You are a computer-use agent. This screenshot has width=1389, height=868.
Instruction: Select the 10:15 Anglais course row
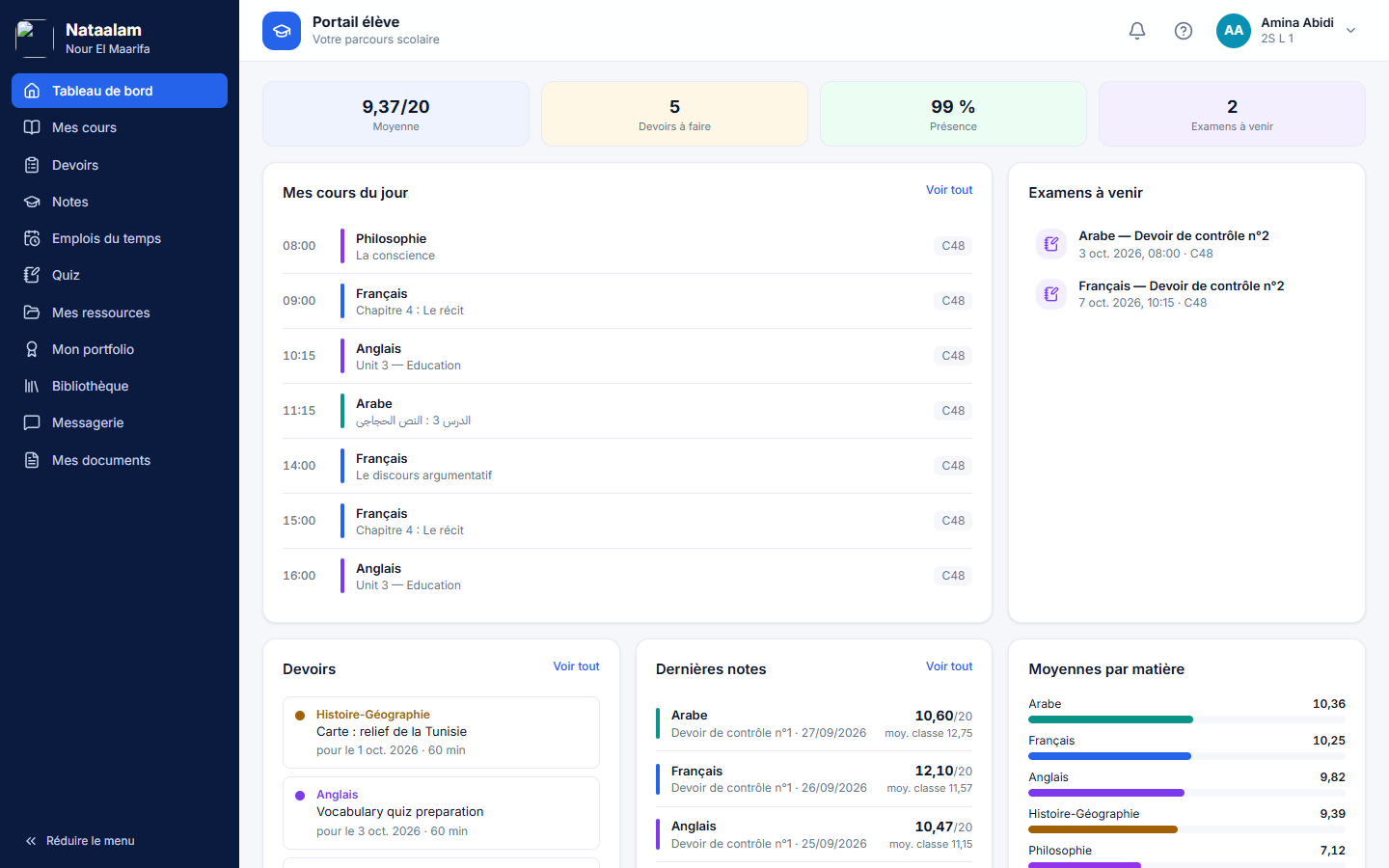(627, 356)
